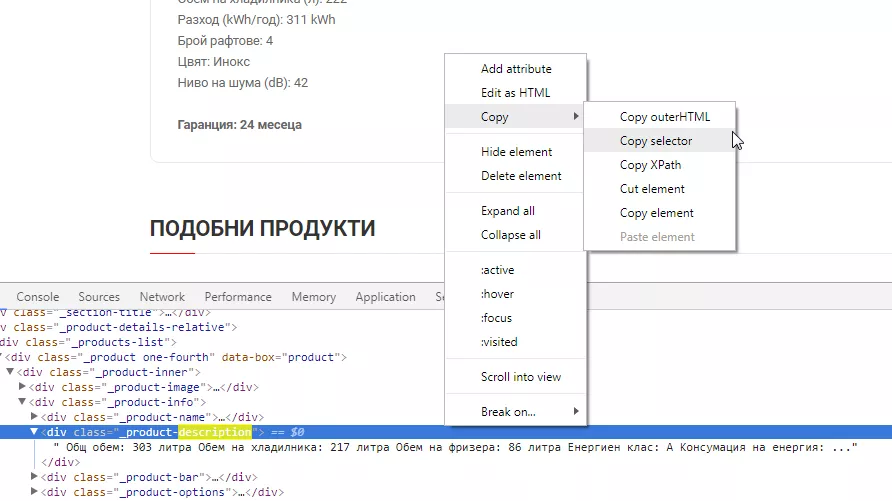The height and width of the screenshot is (501, 892).
Task: Toggle the :active pseudo-state
Action: pyautogui.click(x=515, y=270)
